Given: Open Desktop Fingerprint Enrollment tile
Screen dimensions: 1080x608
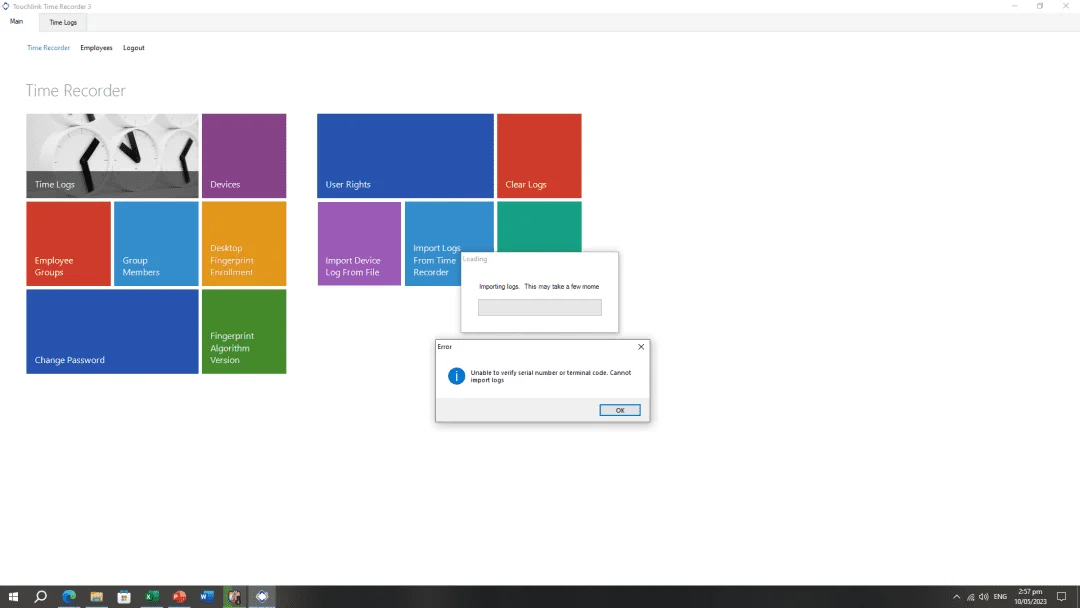Looking at the screenshot, I should coord(244,244).
